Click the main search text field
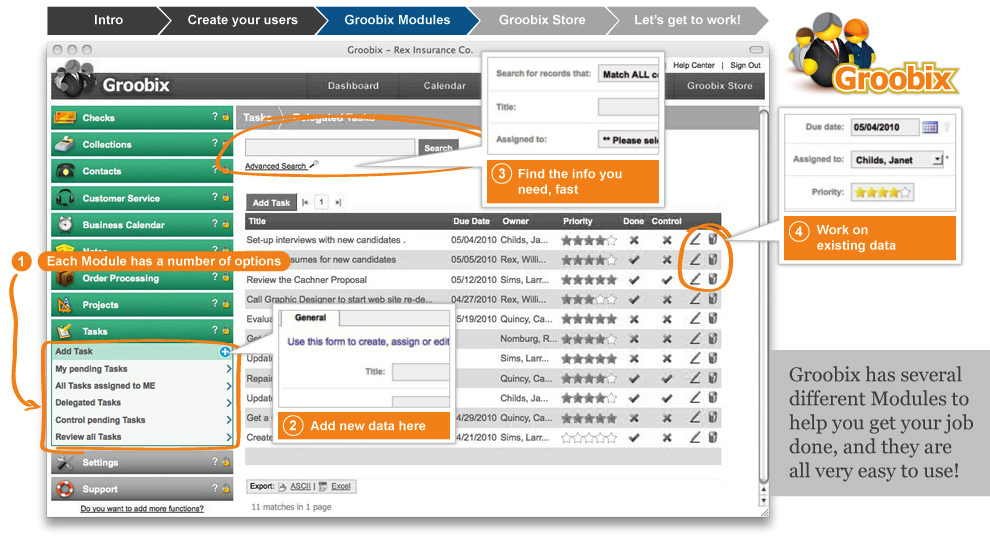 (x=330, y=148)
